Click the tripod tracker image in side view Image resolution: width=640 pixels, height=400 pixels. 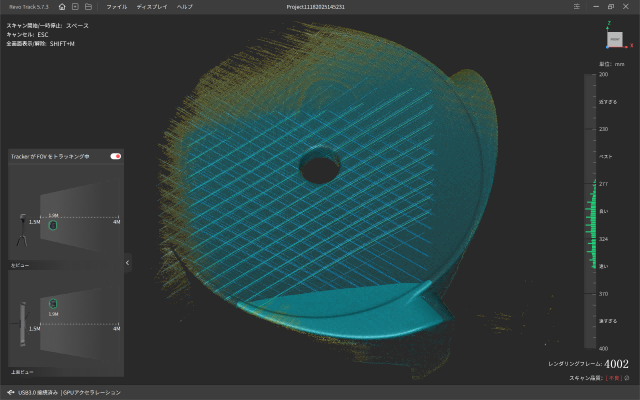coord(22,230)
